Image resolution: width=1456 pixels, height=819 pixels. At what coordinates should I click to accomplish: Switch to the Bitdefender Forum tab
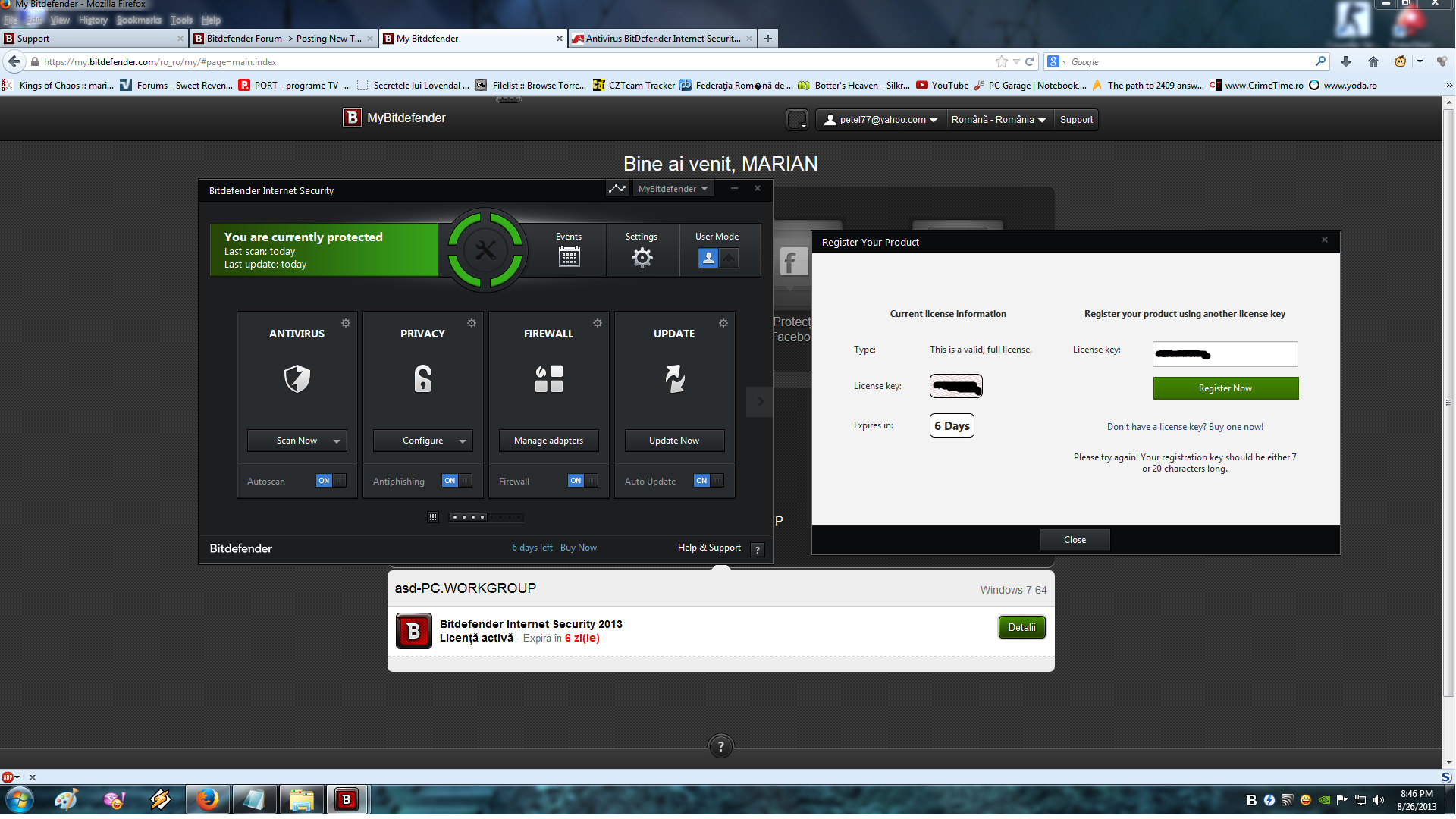(x=284, y=39)
